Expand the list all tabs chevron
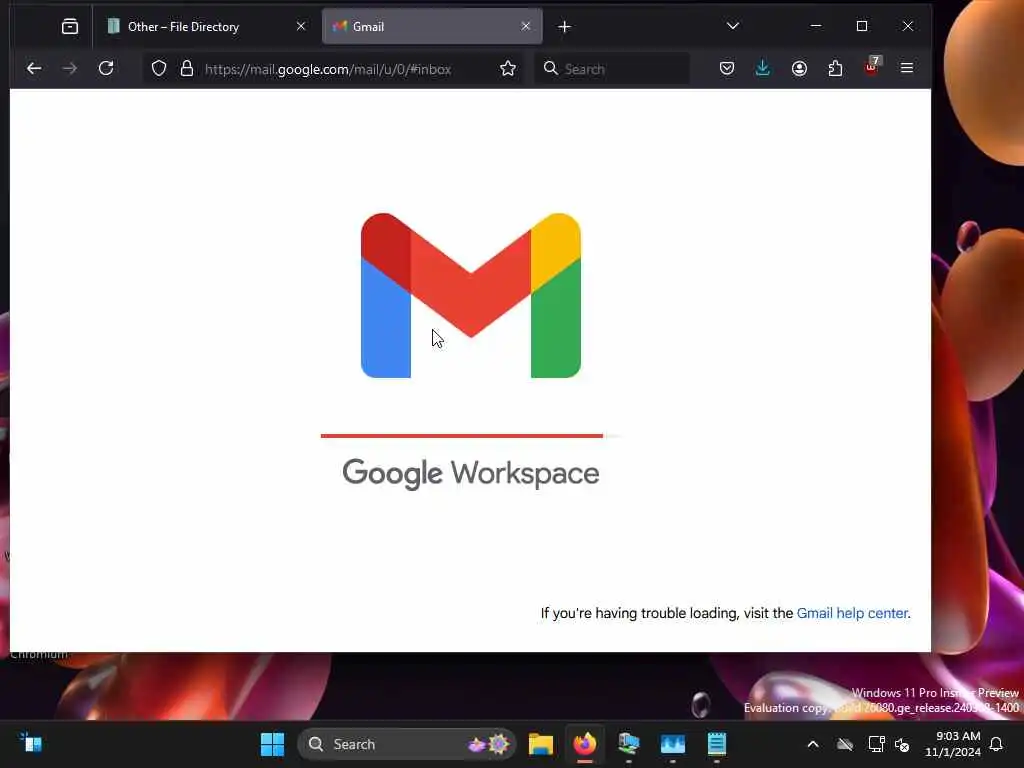This screenshot has width=1024, height=768. pos(733,26)
